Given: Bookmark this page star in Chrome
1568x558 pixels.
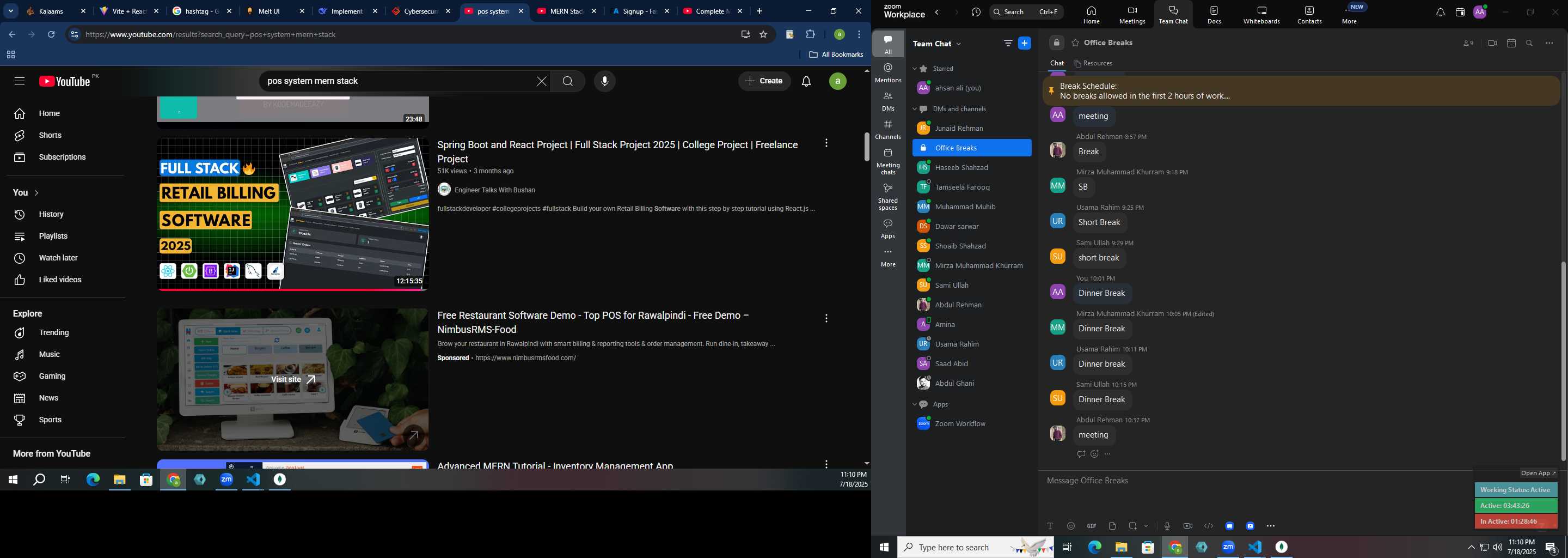Looking at the screenshot, I should pos(763,35).
